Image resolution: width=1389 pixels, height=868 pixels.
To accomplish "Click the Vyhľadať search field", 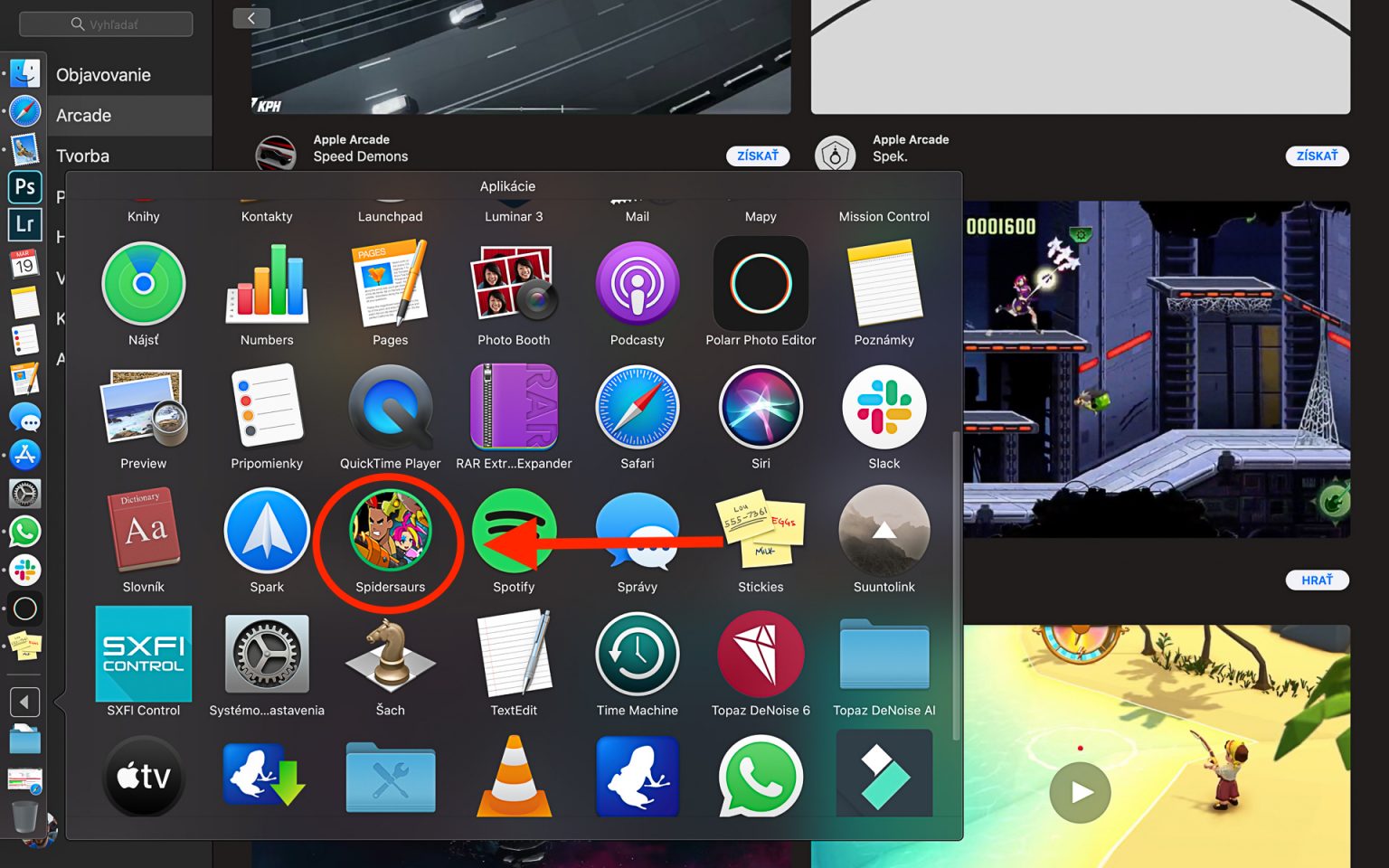I will 106,24.
